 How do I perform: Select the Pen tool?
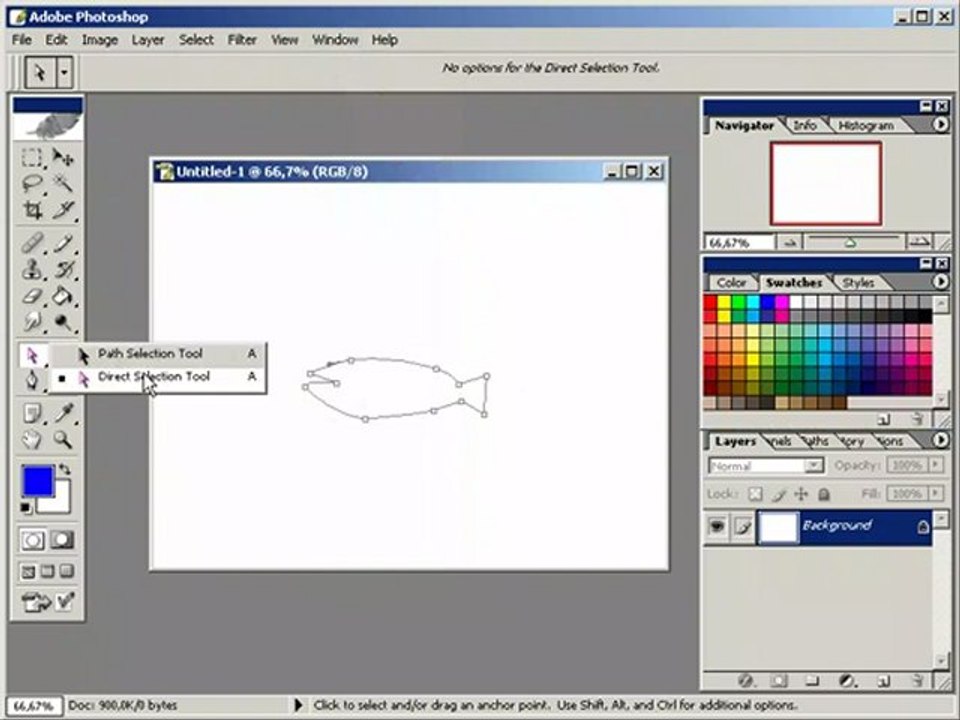point(32,380)
